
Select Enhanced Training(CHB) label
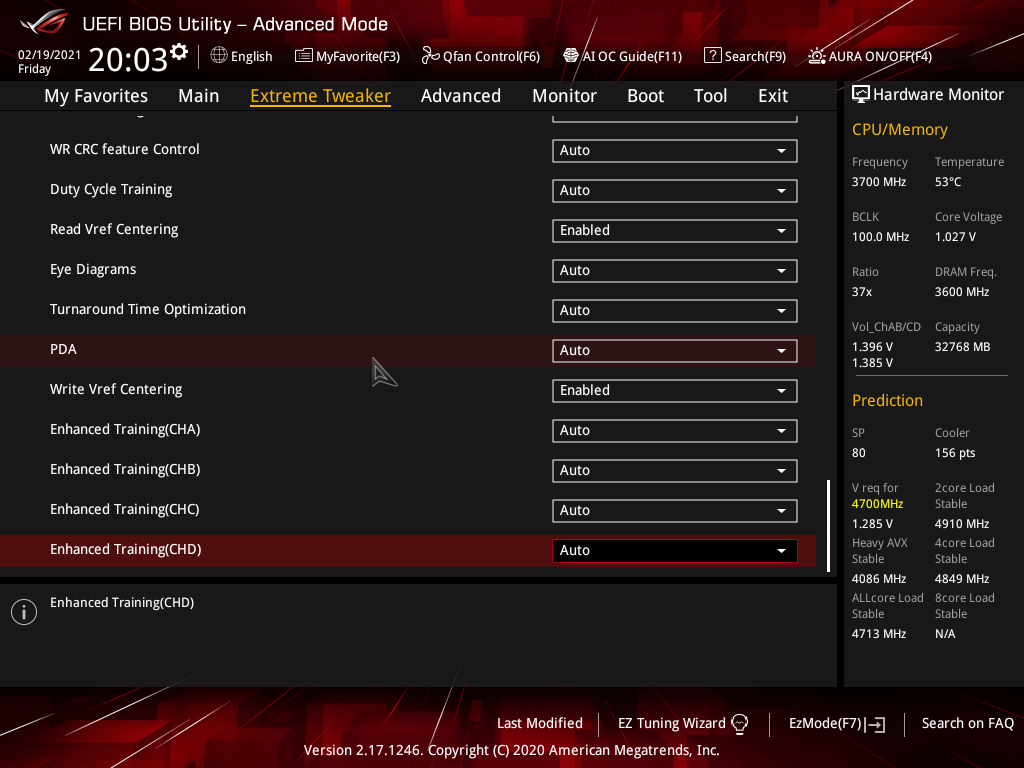pyautogui.click(x=125, y=470)
